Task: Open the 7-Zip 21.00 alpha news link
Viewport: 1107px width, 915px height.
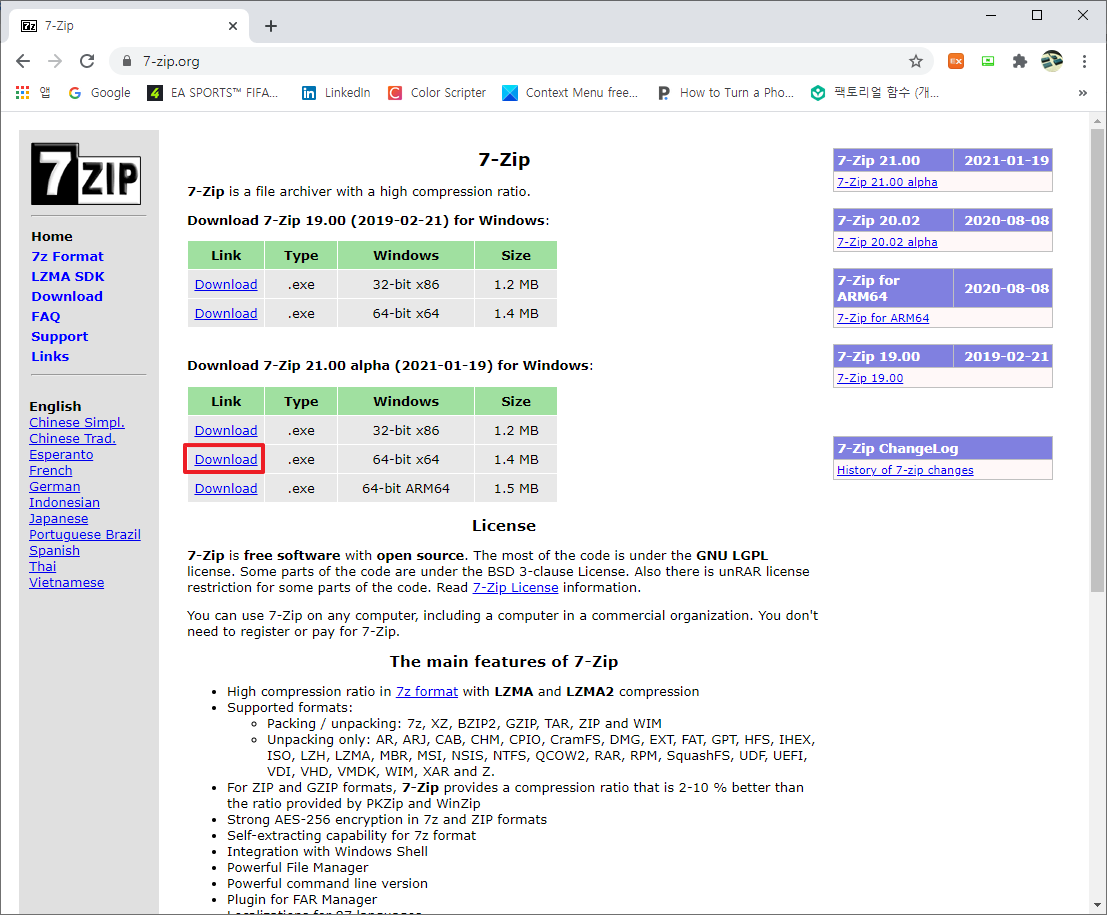Action: click(887, 182)
